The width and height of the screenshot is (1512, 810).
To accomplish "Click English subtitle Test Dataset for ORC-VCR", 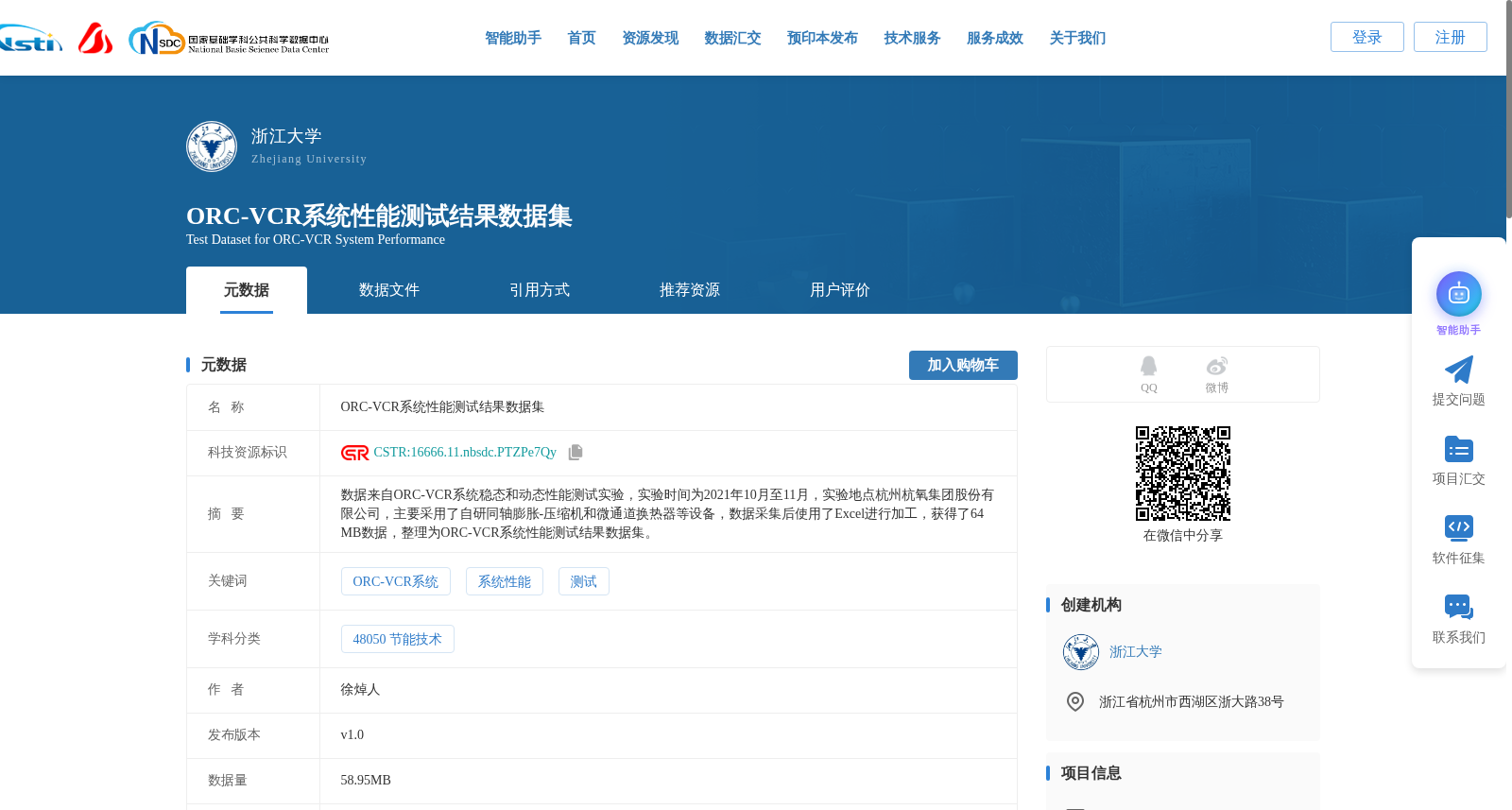I will tap(316, 240).
